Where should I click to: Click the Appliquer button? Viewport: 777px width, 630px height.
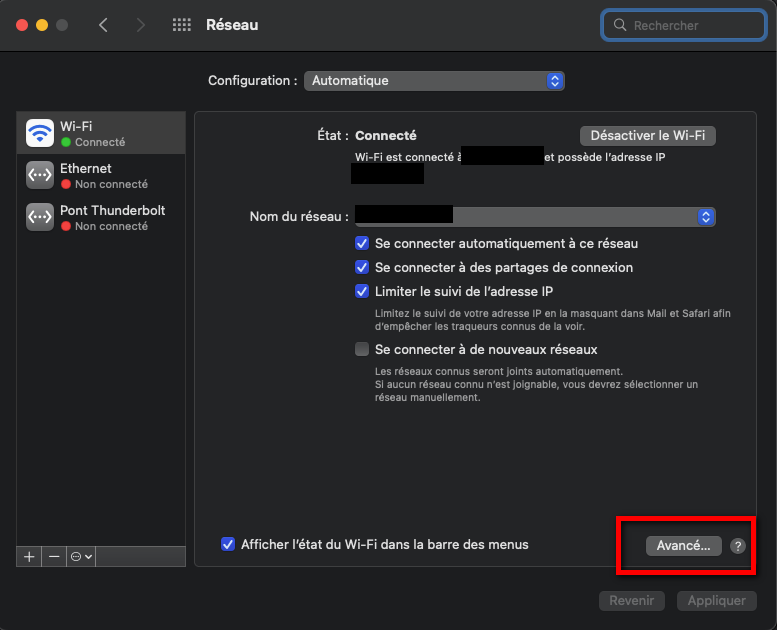[716, 601]
